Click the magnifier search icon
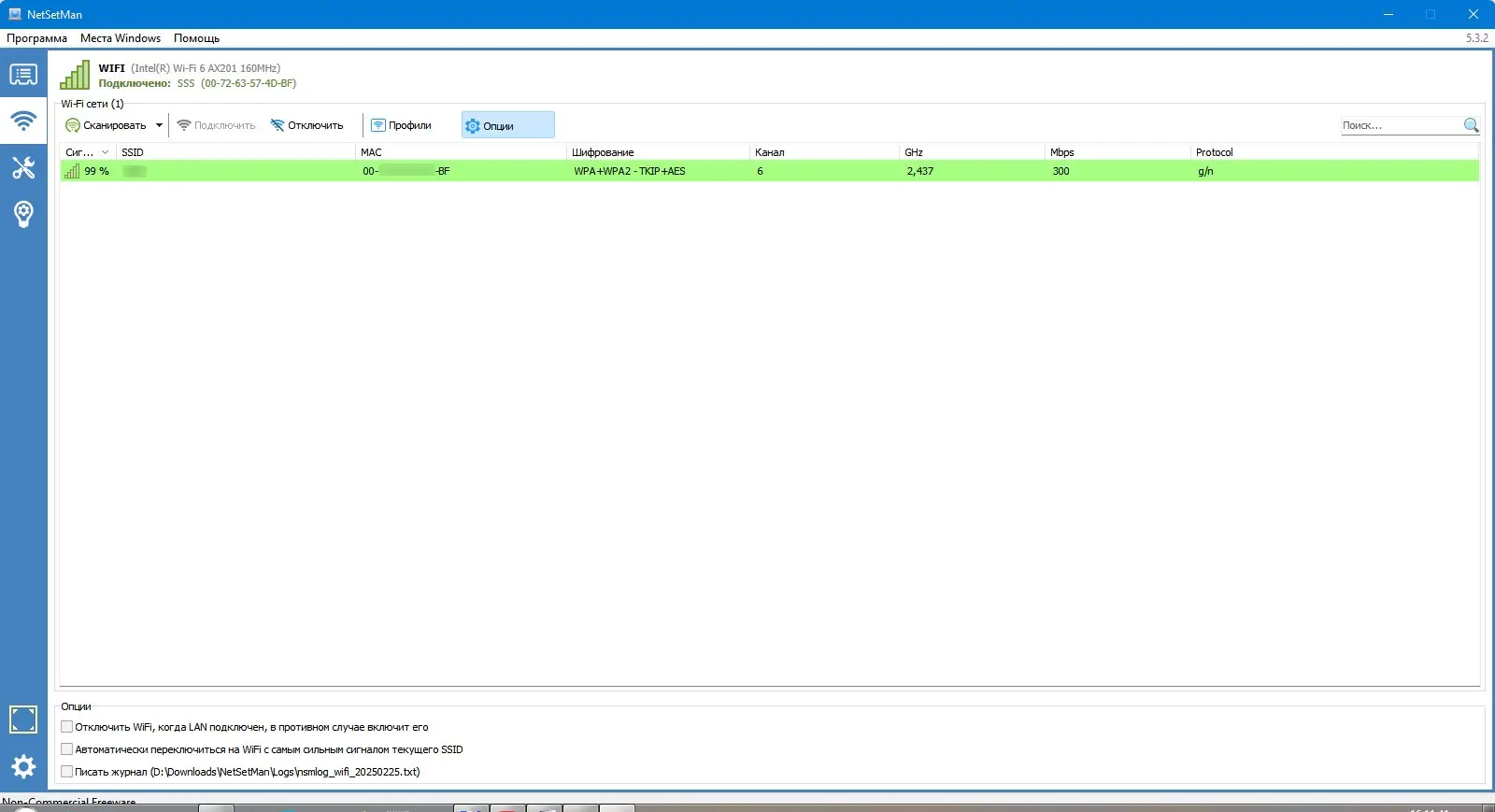1495x812 pixels. (x=1471, y=125)
